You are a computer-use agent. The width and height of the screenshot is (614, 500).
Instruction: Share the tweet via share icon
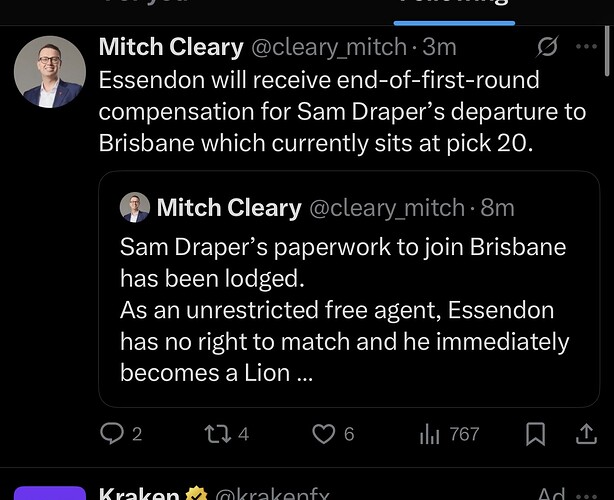tap(586, 434)
